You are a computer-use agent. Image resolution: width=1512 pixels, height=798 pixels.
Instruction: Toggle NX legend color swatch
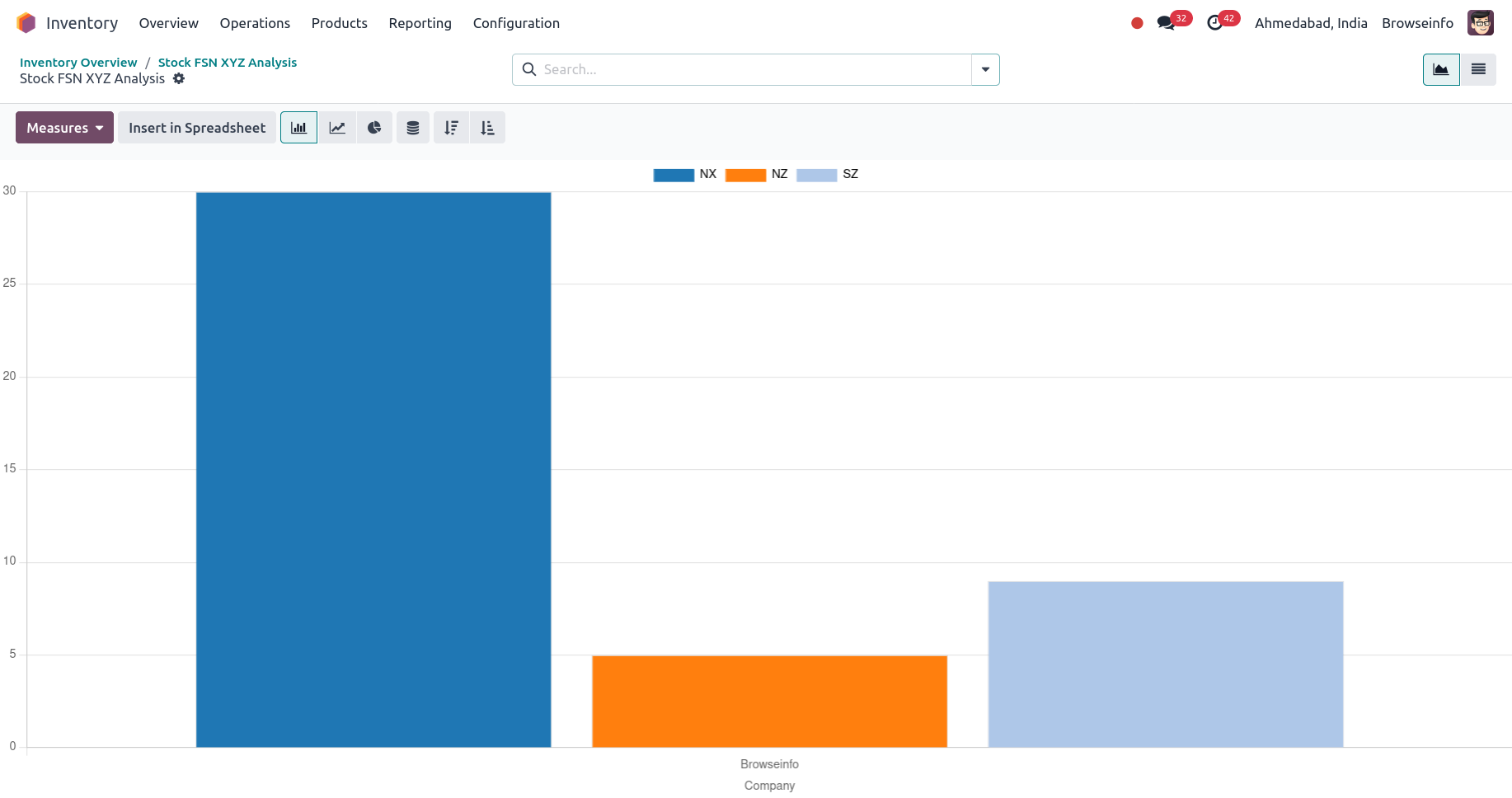[674, 175]
